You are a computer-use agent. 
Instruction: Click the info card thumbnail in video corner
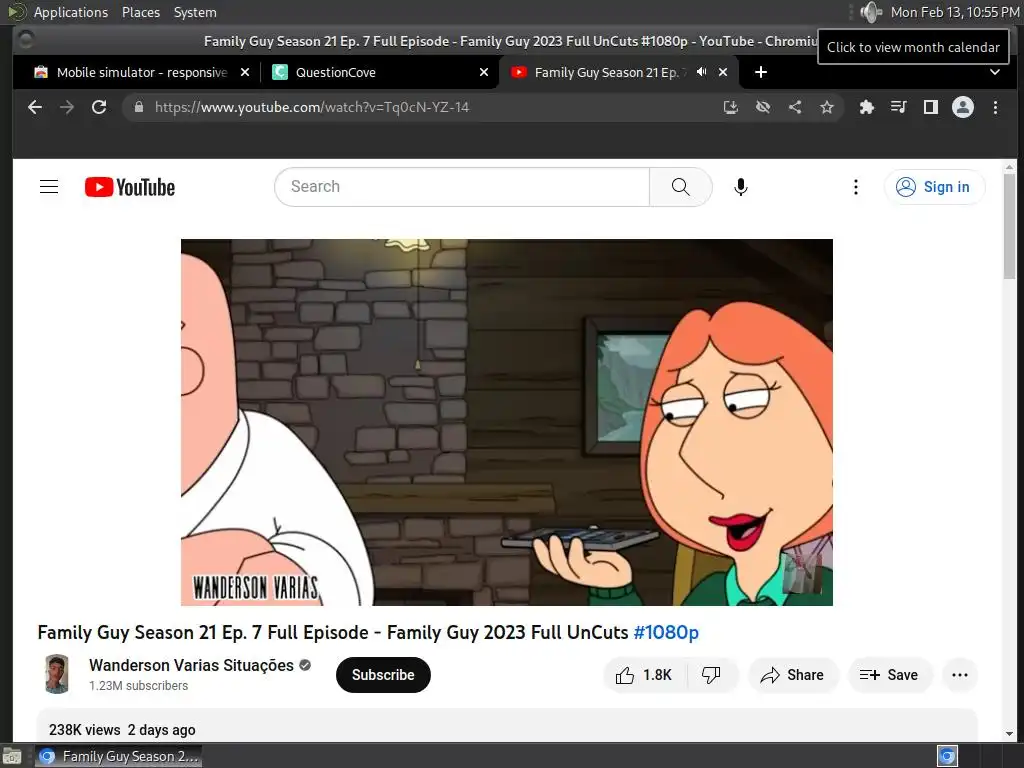[x=803, y=573]
